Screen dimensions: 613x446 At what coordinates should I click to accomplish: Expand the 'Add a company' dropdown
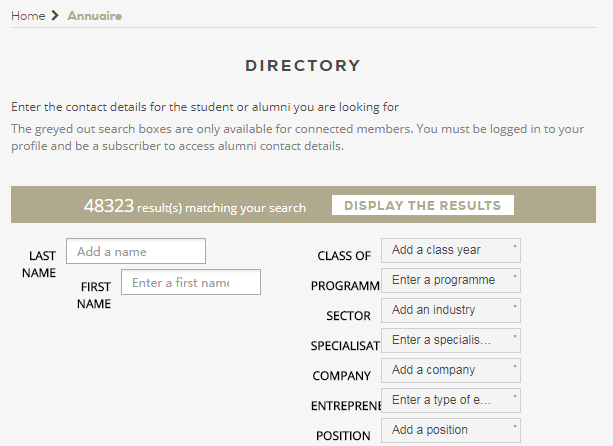[x=451, y=371]
